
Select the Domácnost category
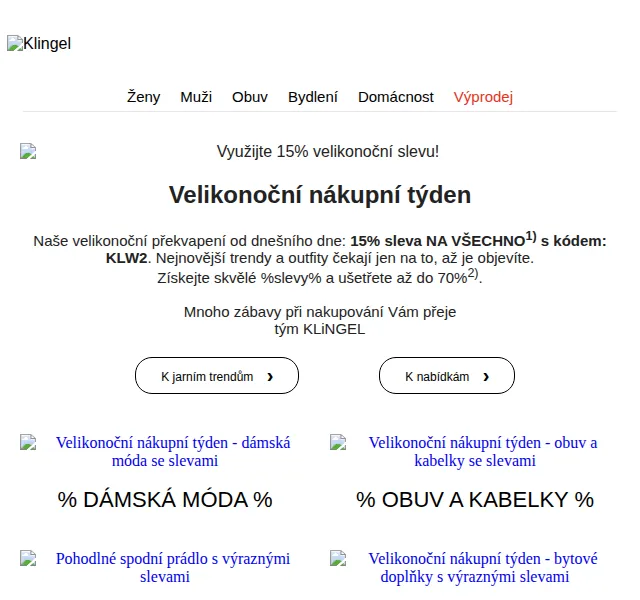tap(396, 97)
